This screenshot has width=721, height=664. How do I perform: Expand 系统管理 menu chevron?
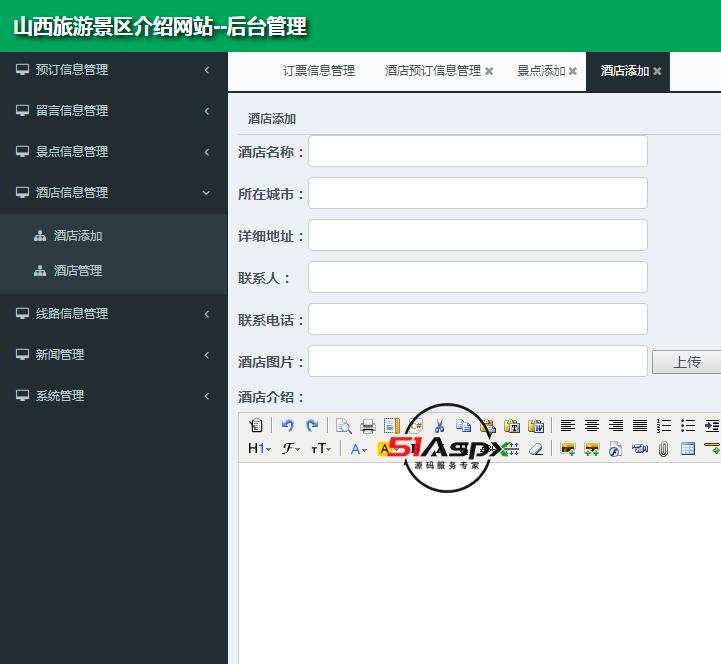207,396
